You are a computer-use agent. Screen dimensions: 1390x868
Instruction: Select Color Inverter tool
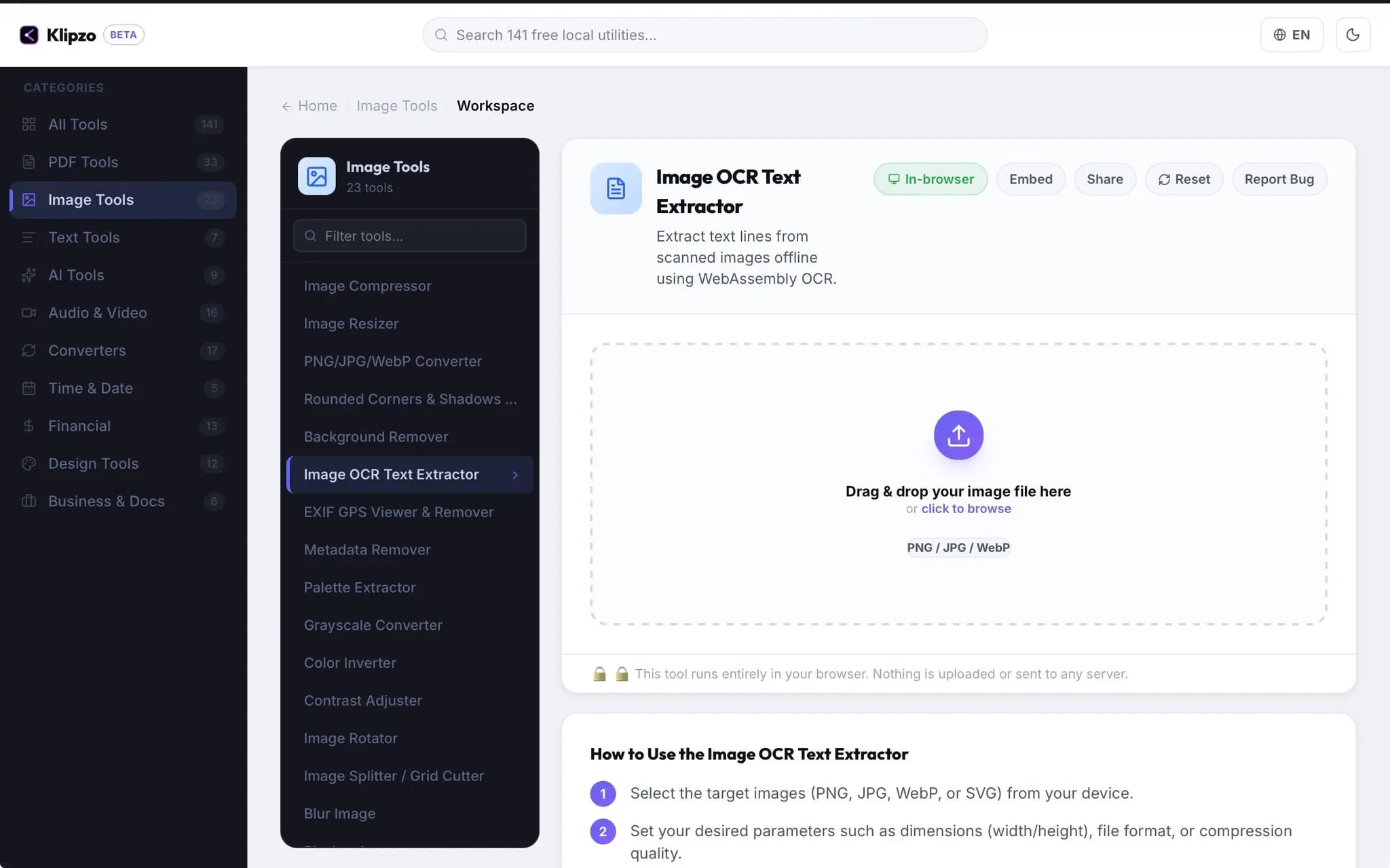pyautogui.click(x=409, y=662)
